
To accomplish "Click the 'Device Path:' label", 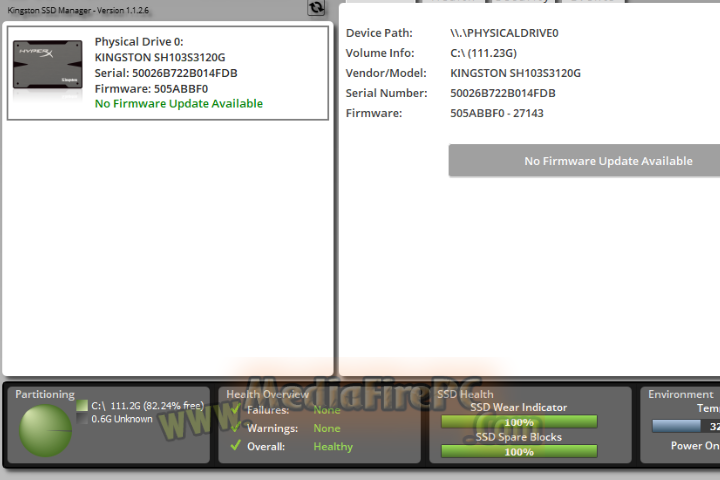I will (379, 33).
